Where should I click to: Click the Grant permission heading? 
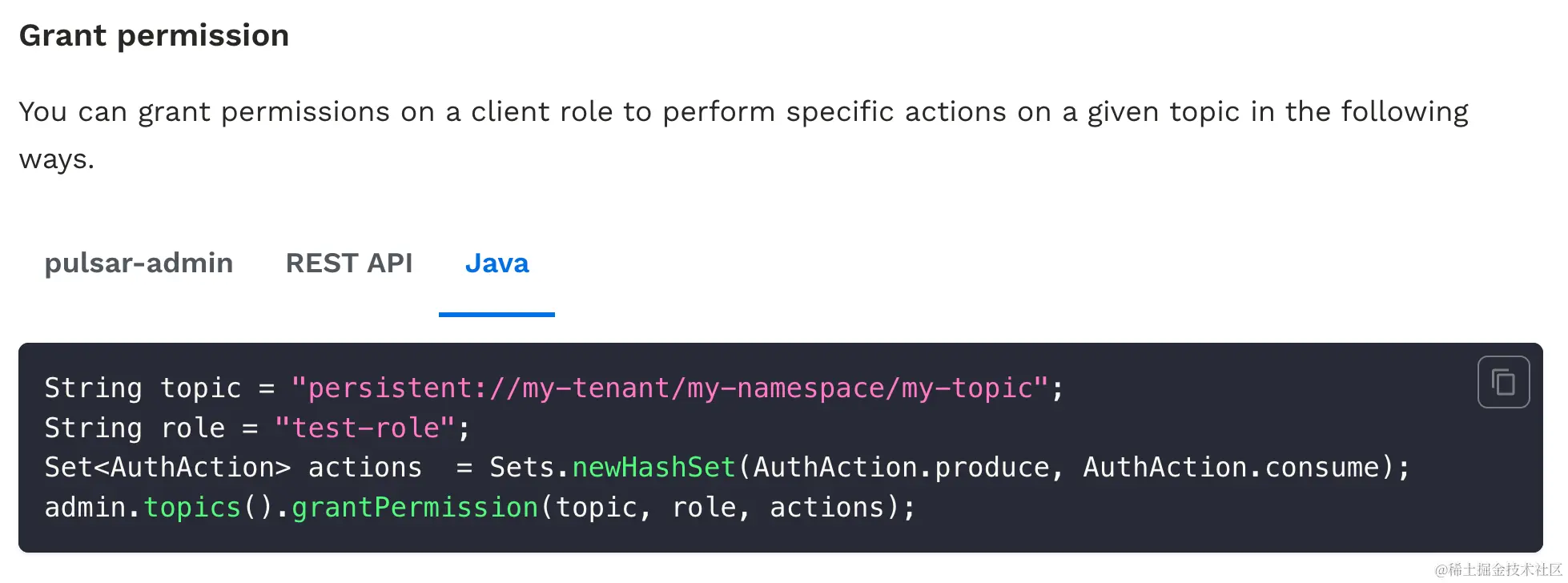coord(154,36)
